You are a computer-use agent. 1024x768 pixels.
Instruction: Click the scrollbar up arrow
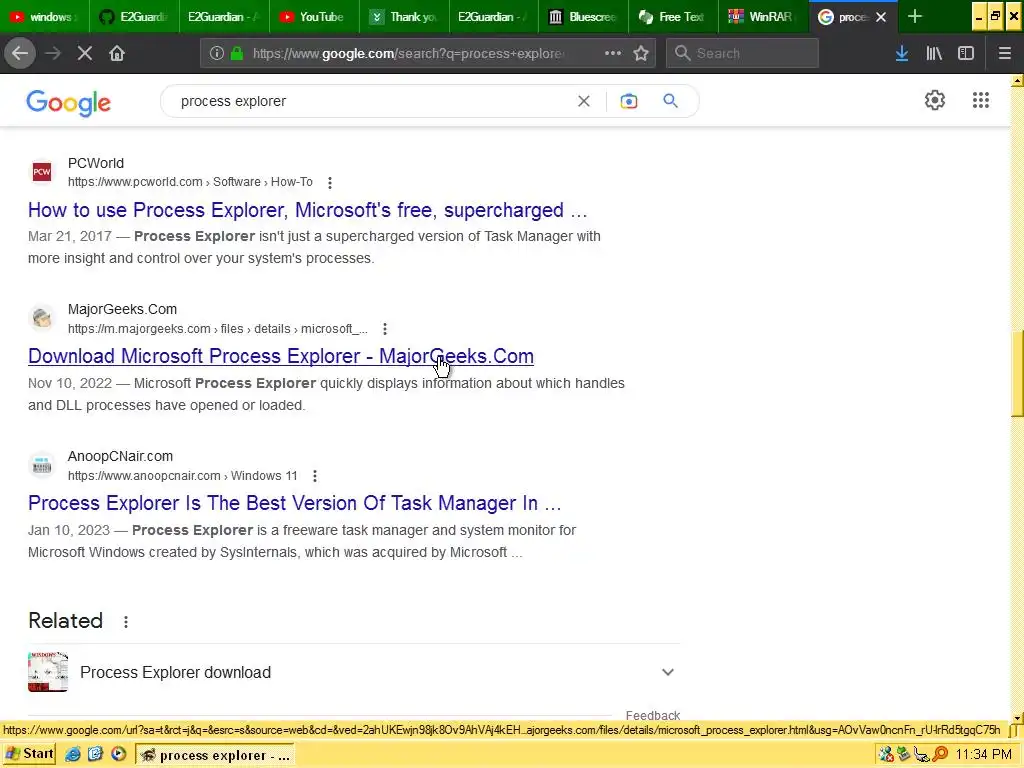click(x=1017, y=81)
